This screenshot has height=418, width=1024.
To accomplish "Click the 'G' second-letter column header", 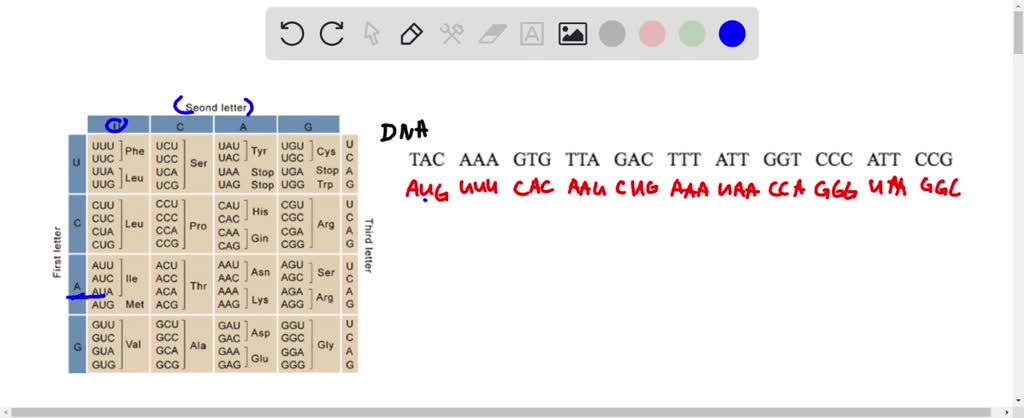I will click(308, 127).
